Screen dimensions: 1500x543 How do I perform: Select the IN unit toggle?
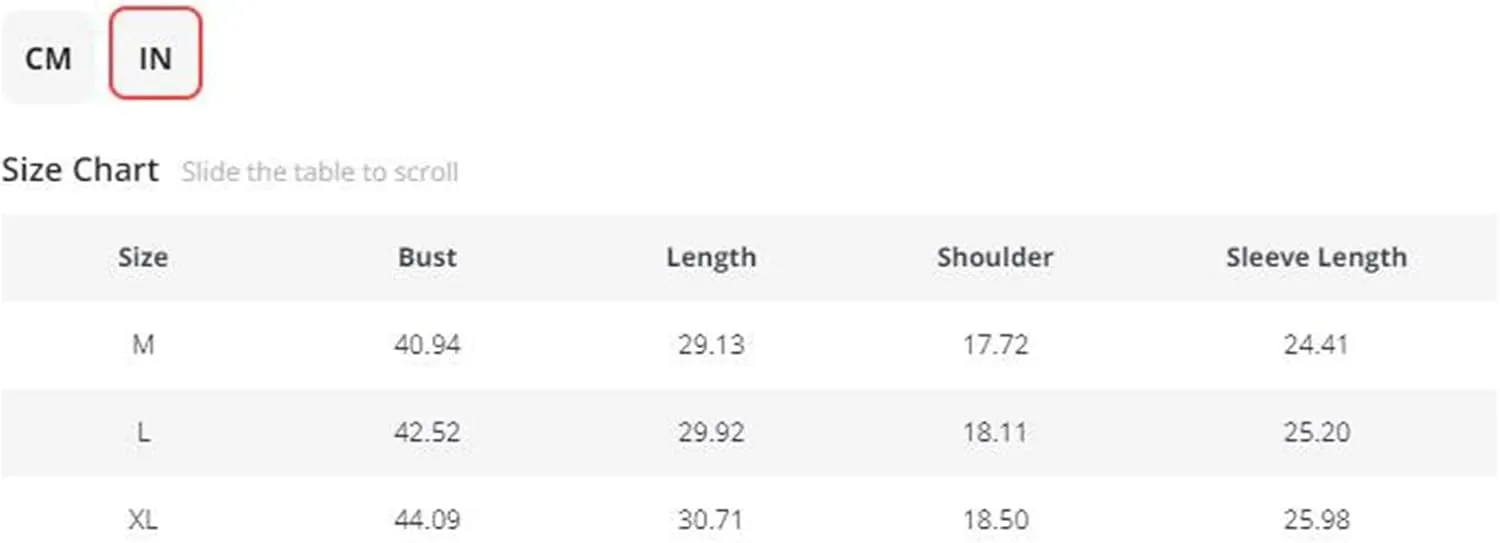[x=155, y=53]
